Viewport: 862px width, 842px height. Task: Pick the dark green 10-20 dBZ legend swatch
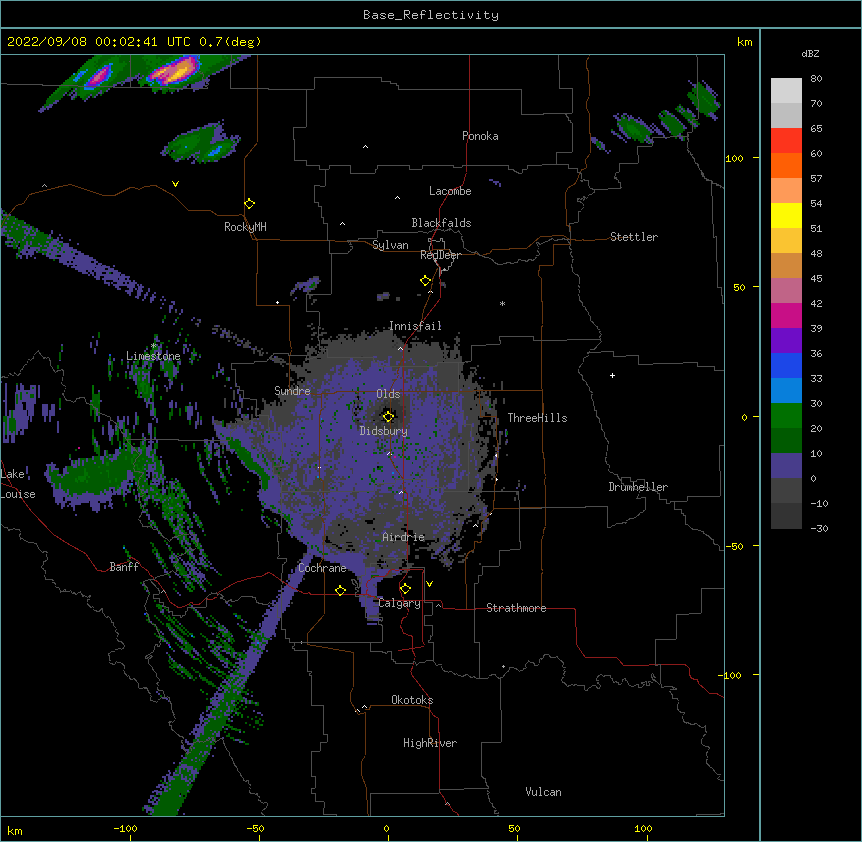pos(786,441)
